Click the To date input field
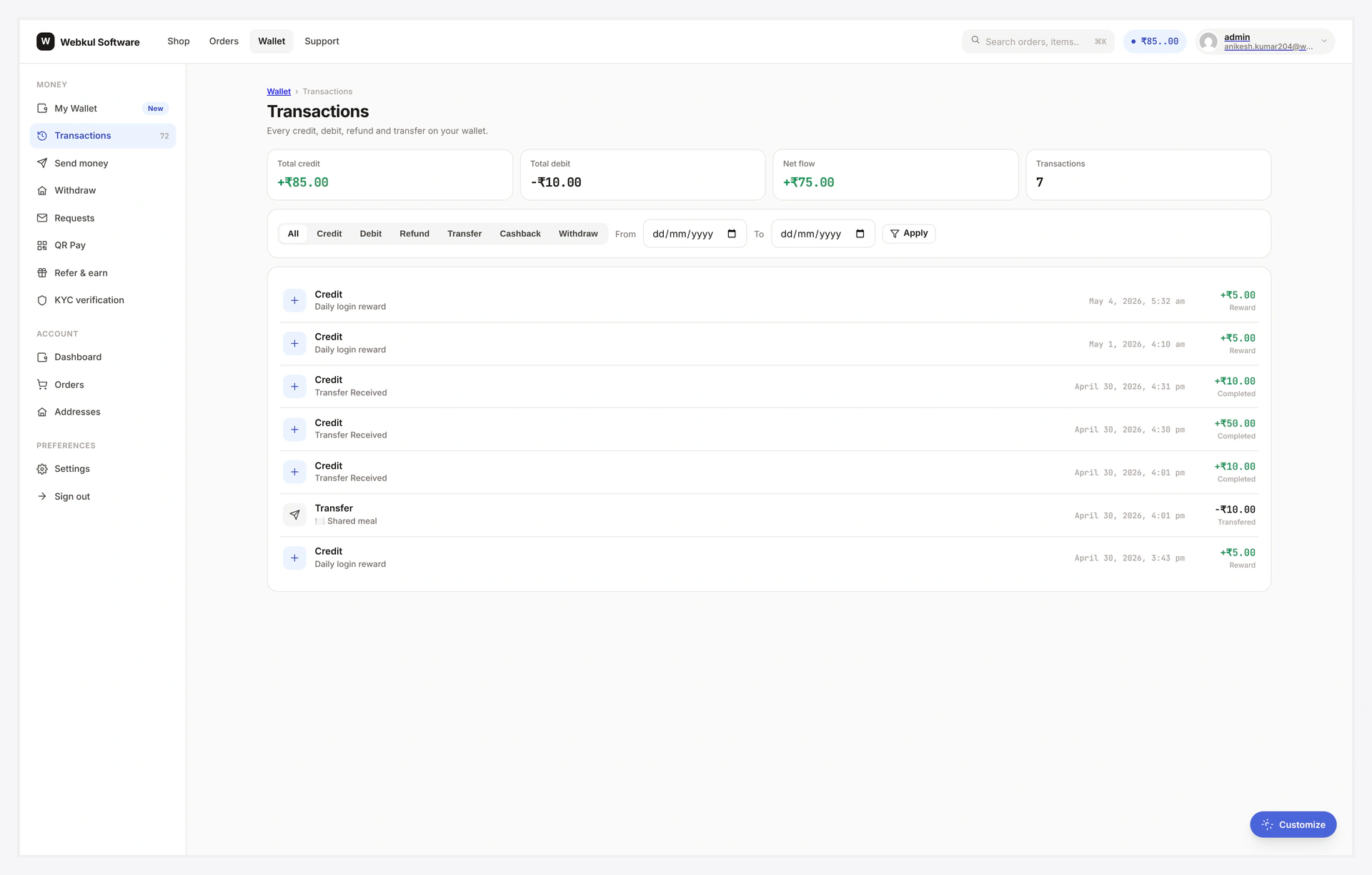The height and width of the screenshot is (875, 1372). click(823, 234)
